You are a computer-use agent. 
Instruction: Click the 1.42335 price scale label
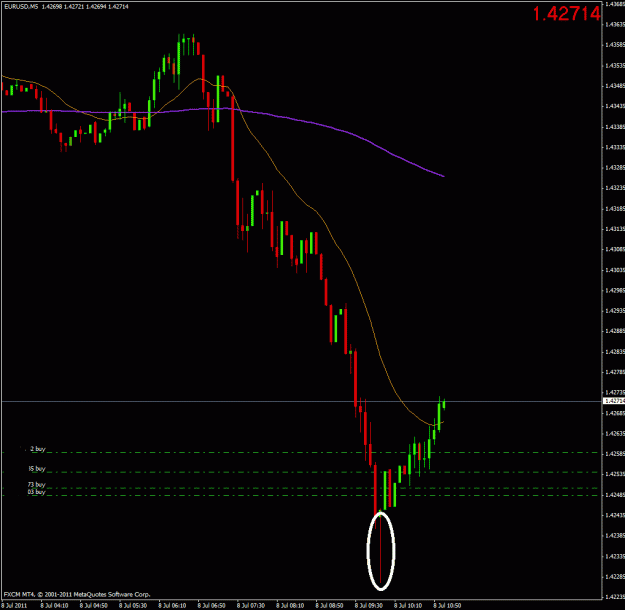pyautogui.click(x=615, y=556)
